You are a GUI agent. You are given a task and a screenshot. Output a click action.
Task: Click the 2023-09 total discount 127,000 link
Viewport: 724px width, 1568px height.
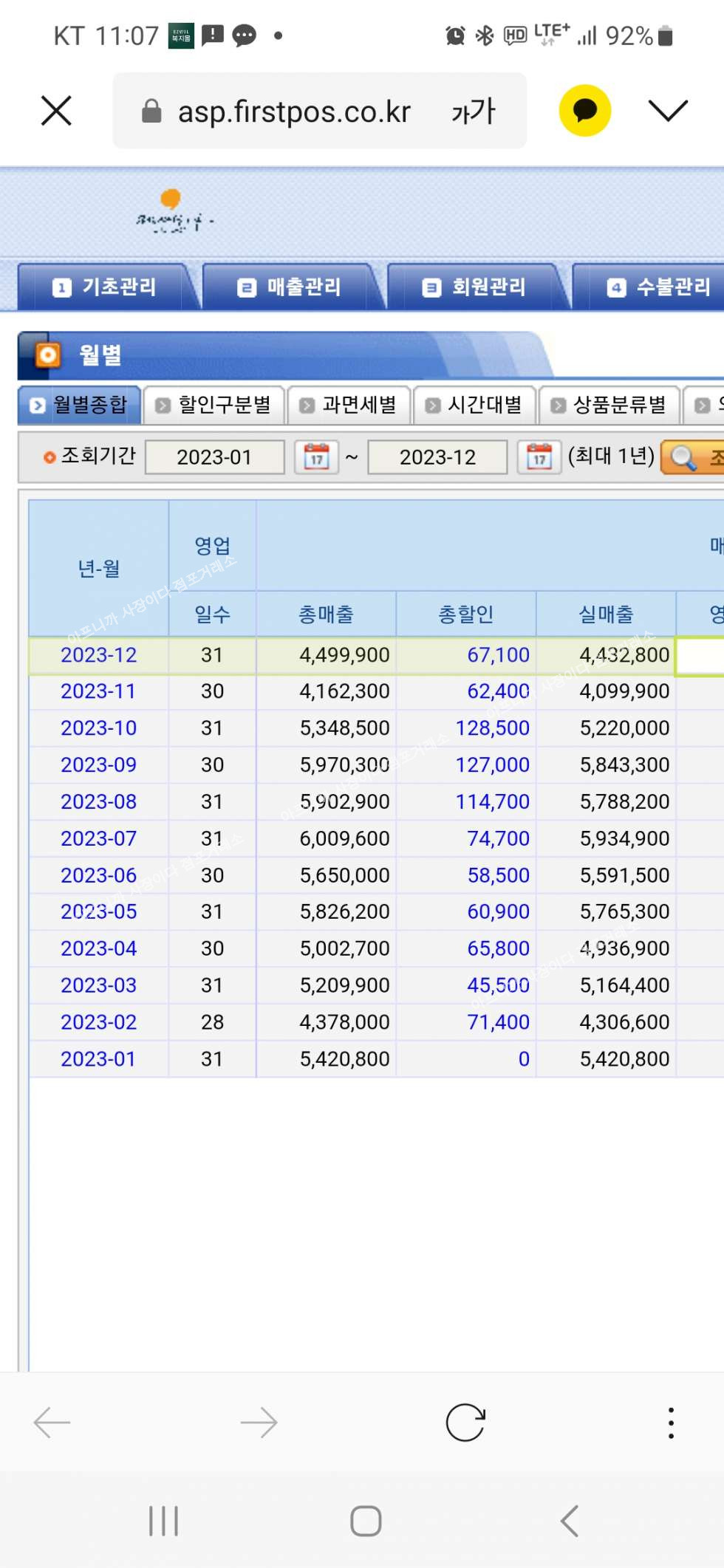click(492, 764)
